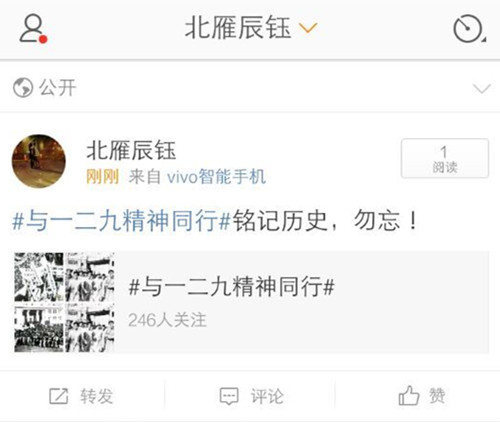Tap the 转发 label in bottom bar

pos(96,396)
